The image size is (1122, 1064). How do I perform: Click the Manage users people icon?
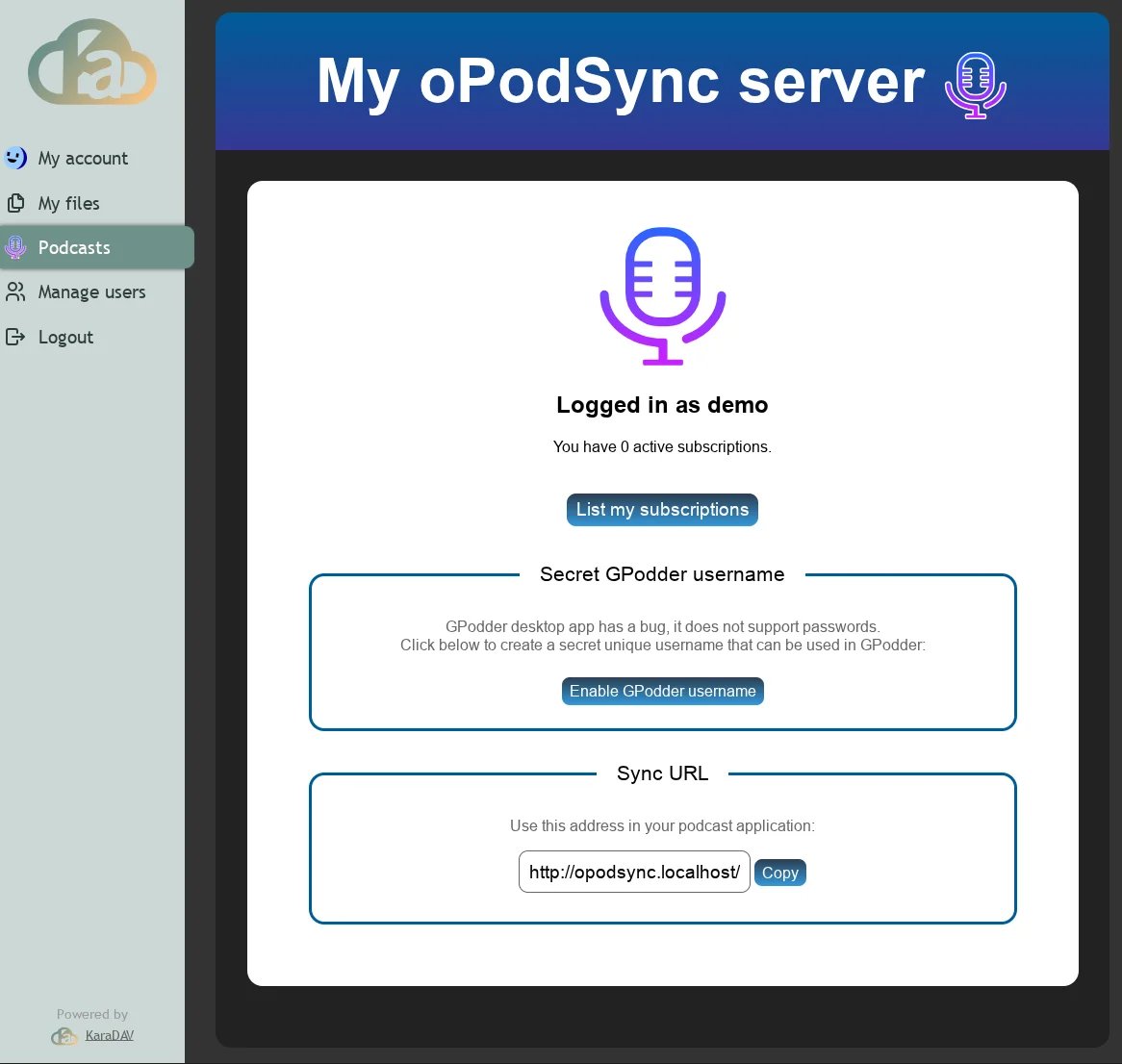coord(16,291)
